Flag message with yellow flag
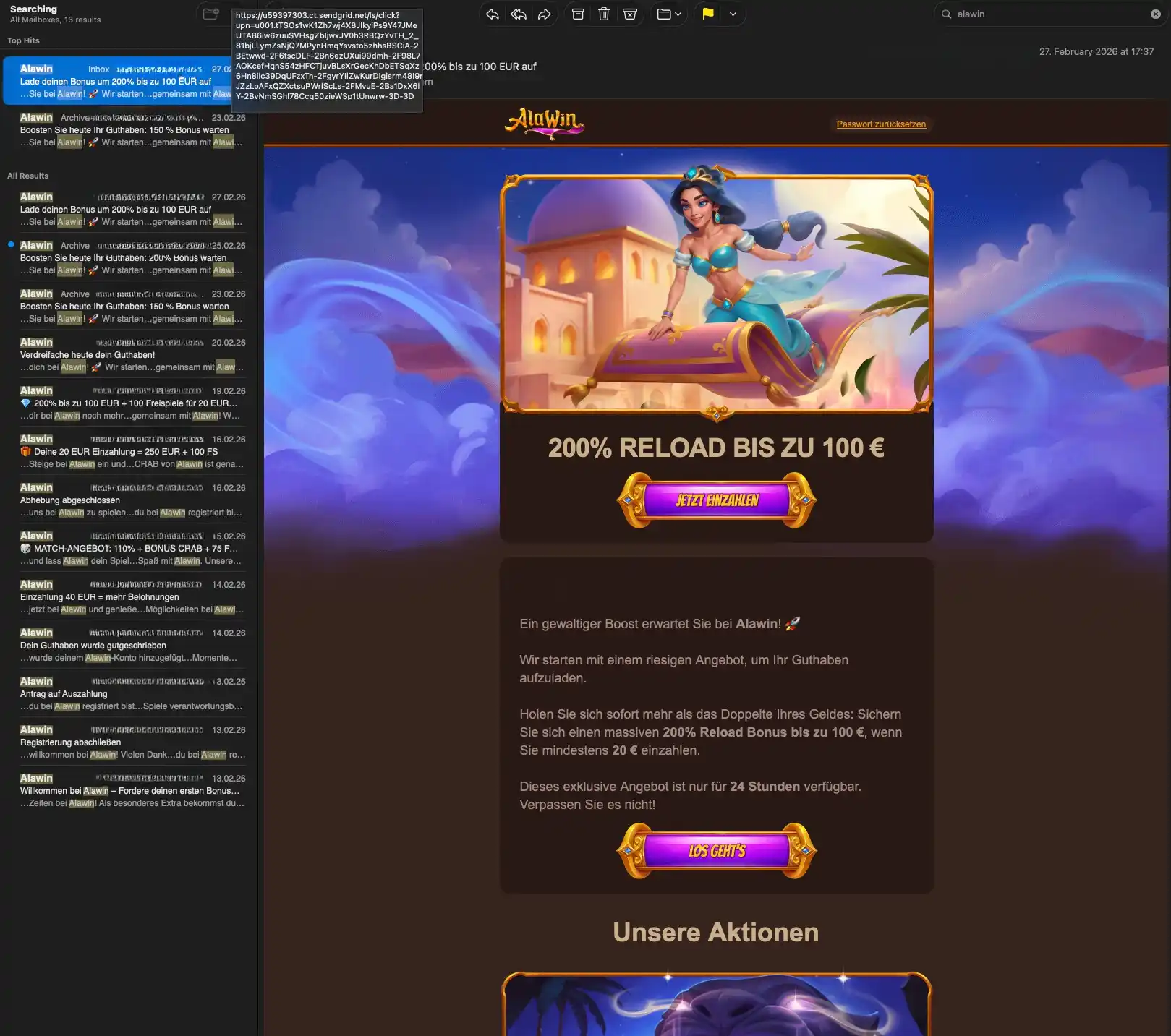Screen dimensions: 1171x1036 click(708, 14)
